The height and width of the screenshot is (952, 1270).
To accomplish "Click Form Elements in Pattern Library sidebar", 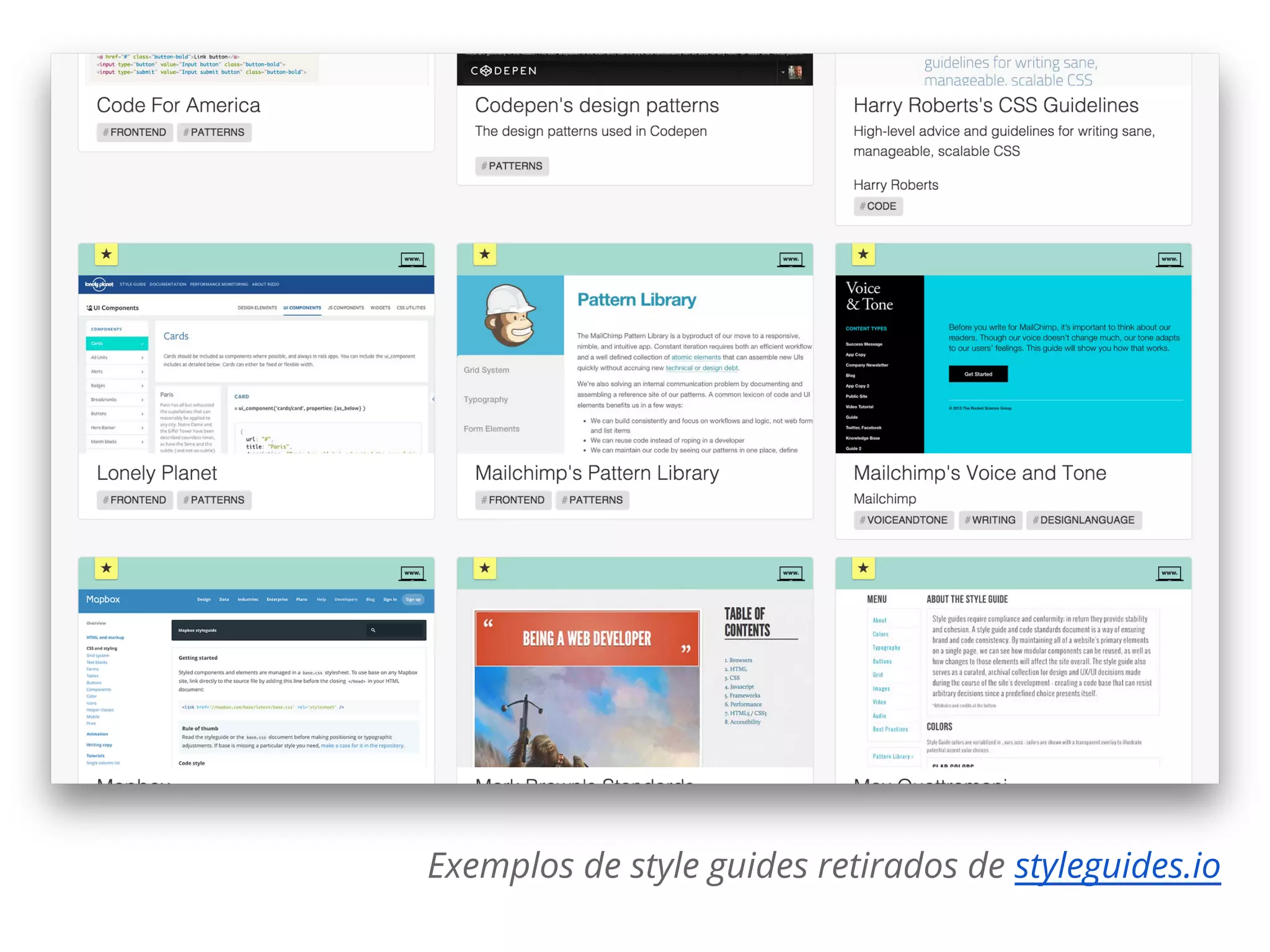I will pos(491,429).
